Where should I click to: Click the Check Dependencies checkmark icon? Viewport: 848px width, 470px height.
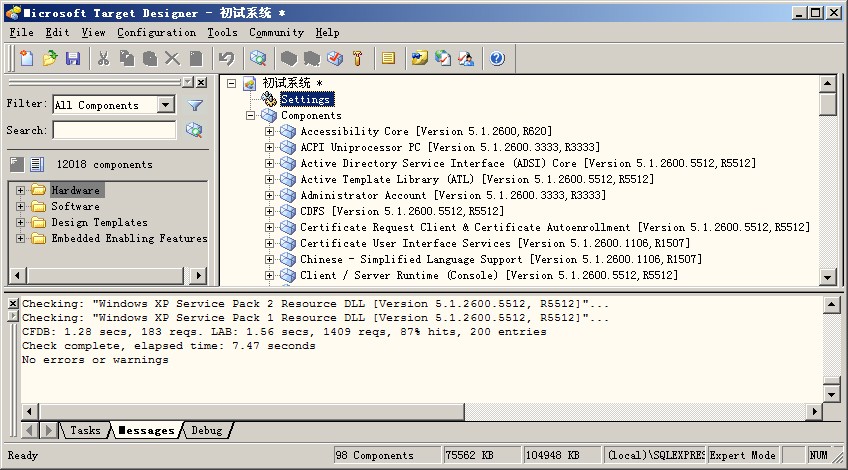(x=335, y=58)
